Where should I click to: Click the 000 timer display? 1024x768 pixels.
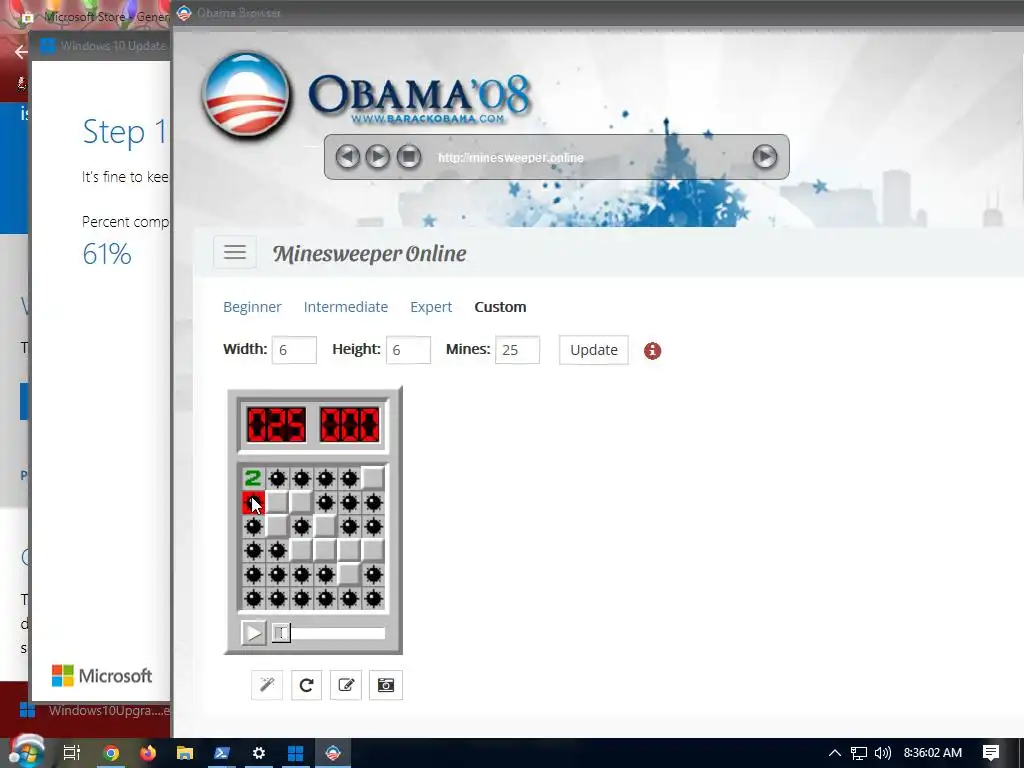[349, 424]
